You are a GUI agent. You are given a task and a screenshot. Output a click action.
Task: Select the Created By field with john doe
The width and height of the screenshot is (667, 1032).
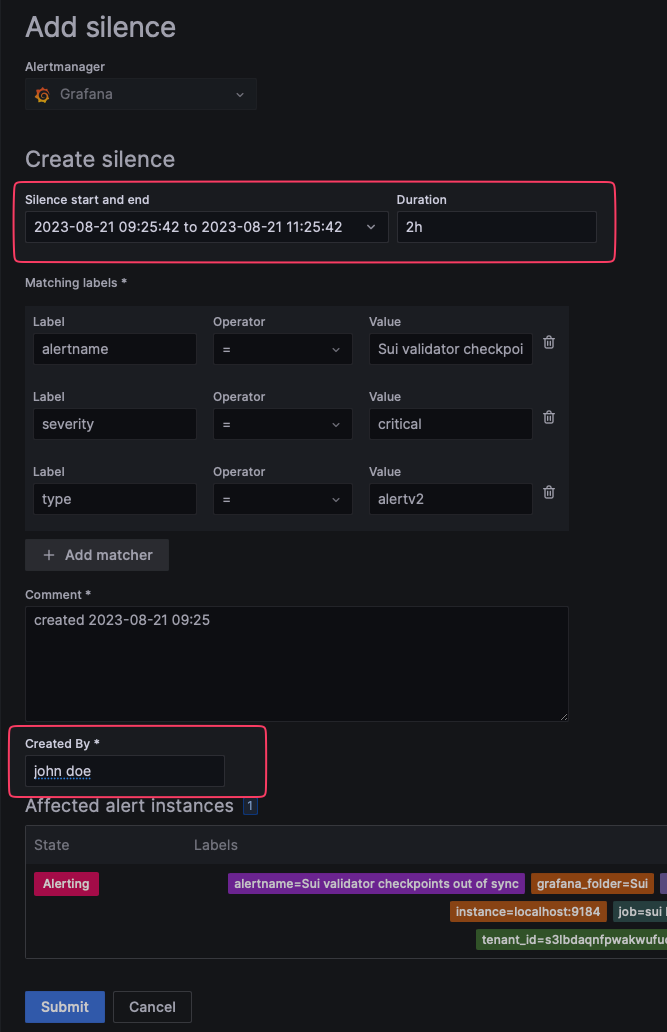(124, 771)
